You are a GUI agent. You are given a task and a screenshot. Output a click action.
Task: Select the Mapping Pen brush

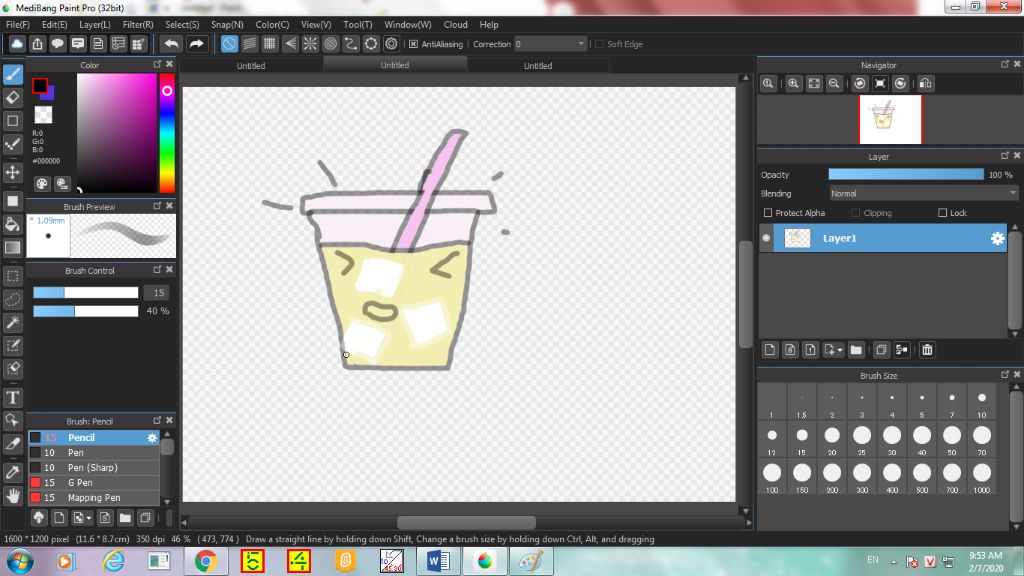pyautogui.click(x=94, y=498)
